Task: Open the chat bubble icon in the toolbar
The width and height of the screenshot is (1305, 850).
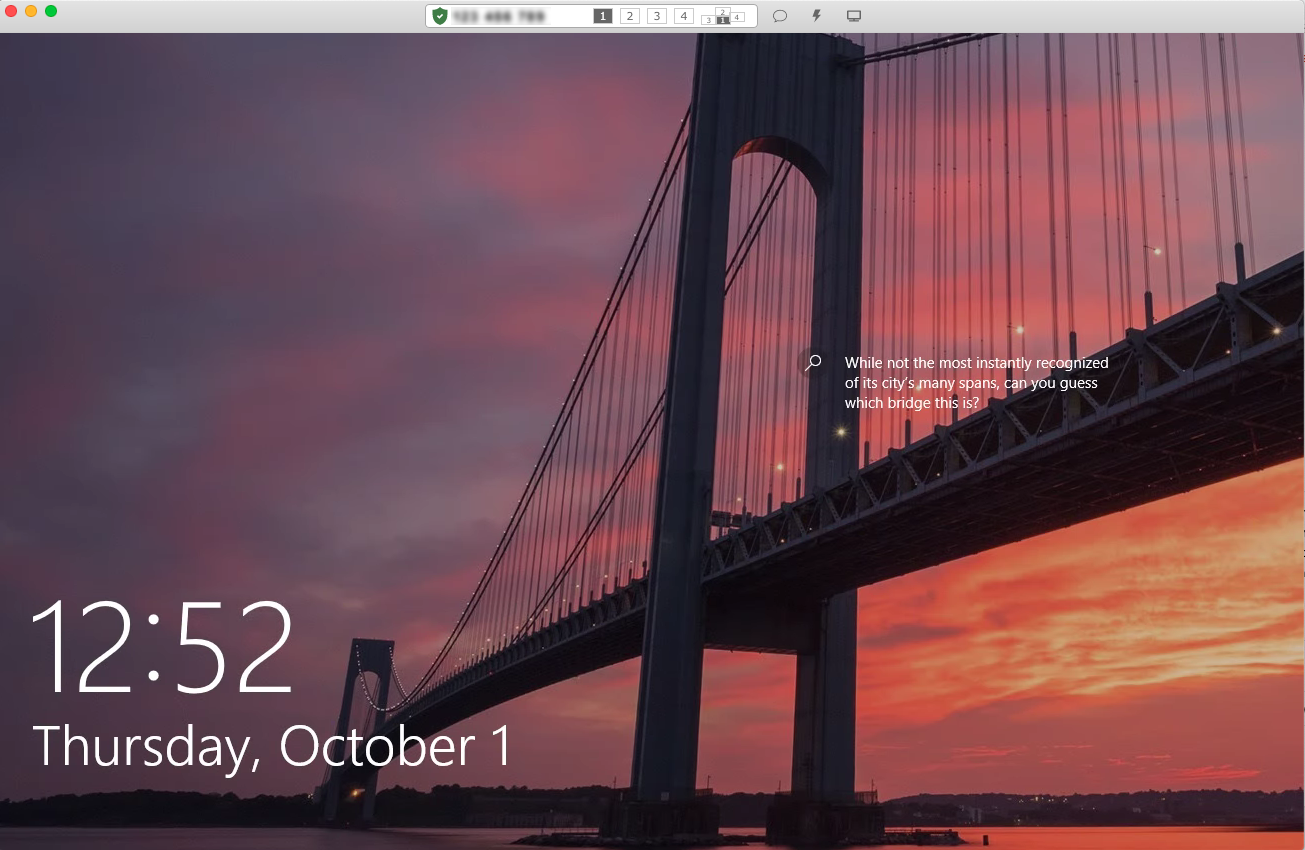Action: 781,15
